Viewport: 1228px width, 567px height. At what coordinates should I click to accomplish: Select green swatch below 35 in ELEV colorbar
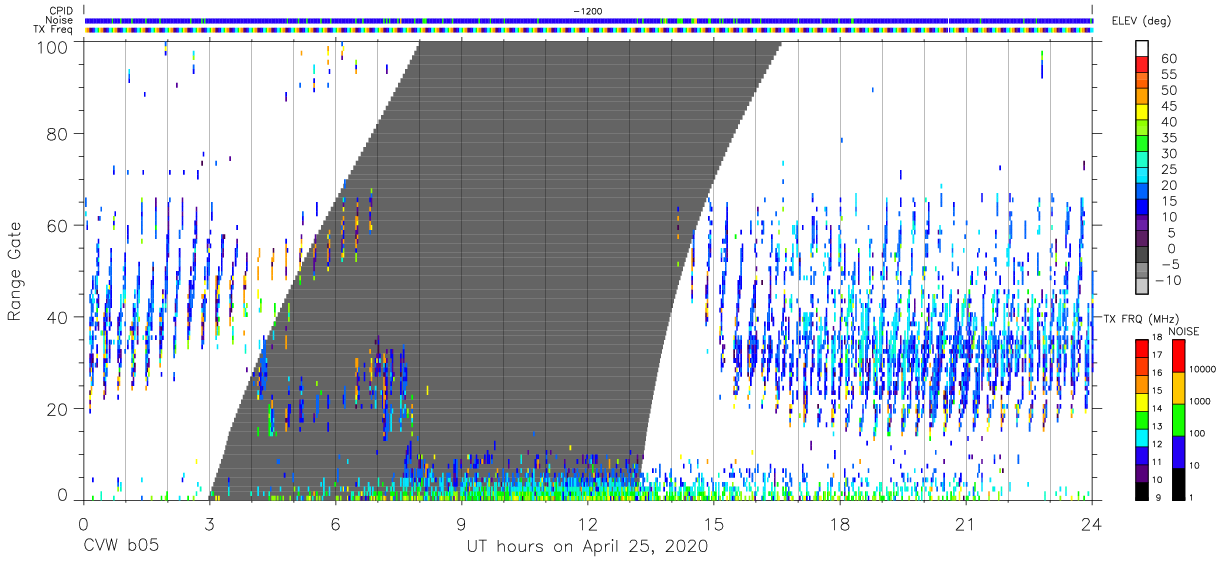[x=1141, y=144]
